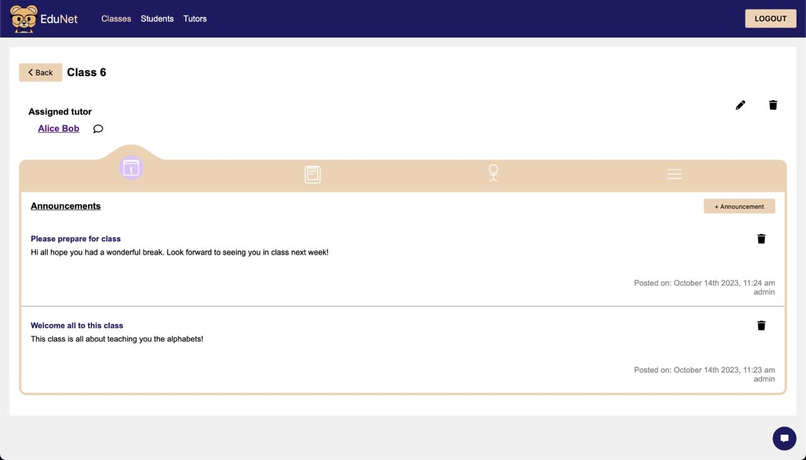The height and width of the screenshot is (460, 806).
Task: Click the Announcements heading
Action: [66, 206]
